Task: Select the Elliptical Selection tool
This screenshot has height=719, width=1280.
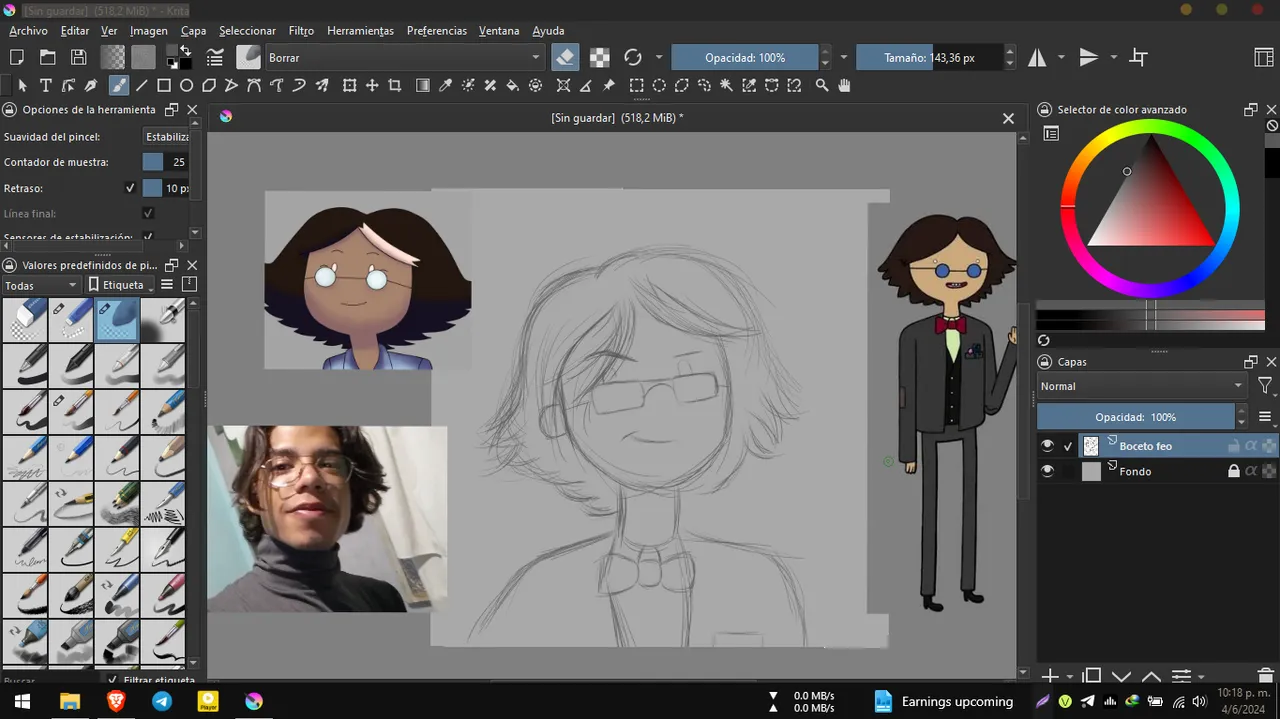Action: coord(660,86)
